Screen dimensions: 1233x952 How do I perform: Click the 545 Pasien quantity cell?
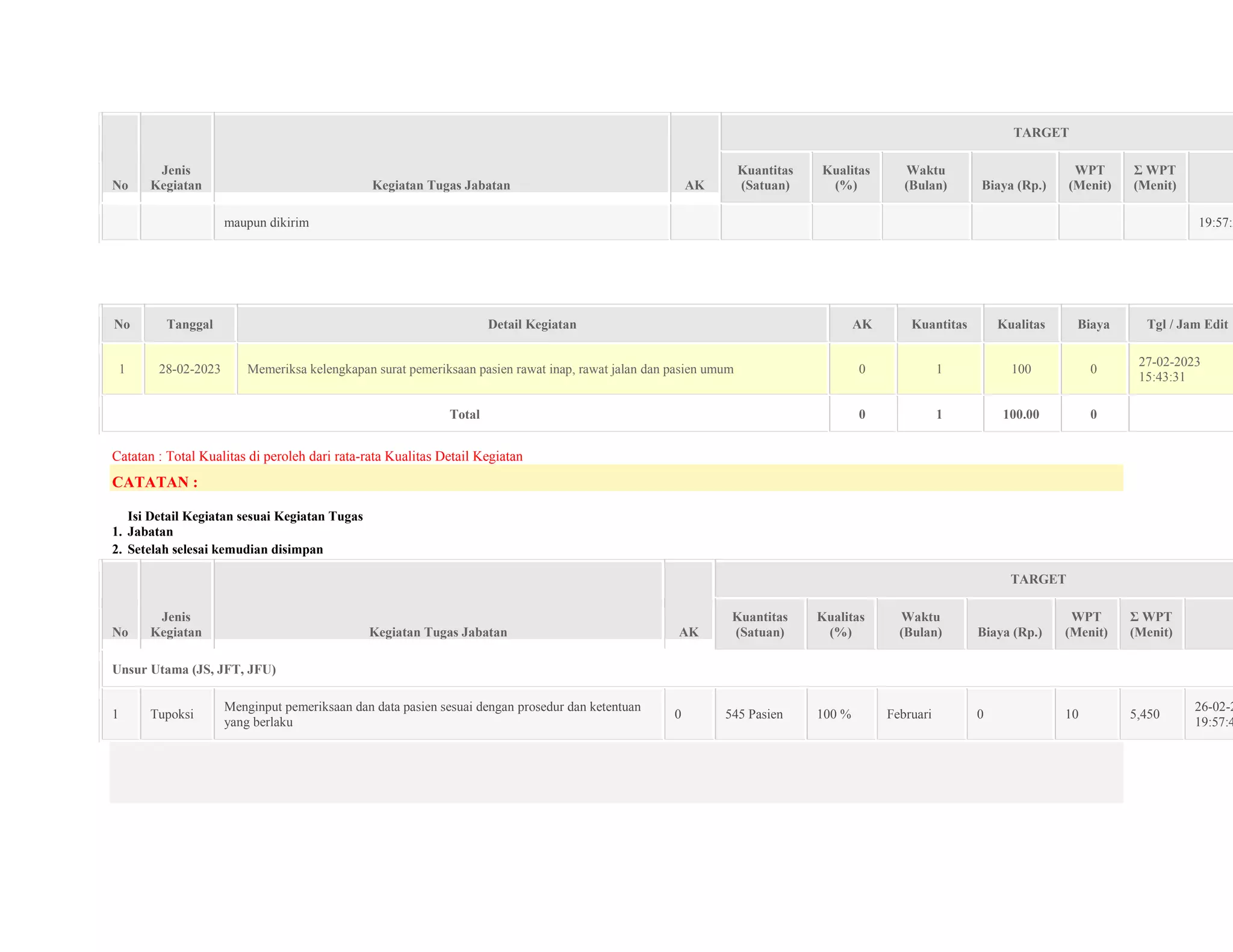click(754, 714)
